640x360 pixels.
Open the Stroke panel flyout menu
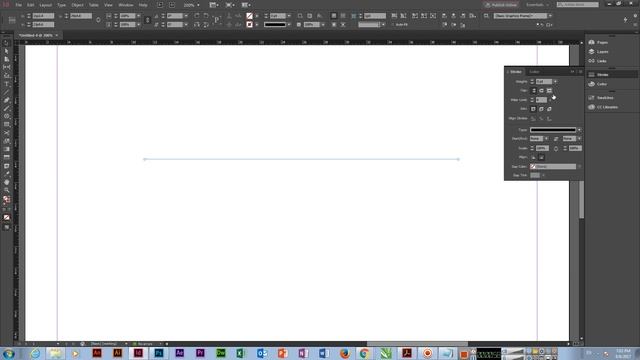(580, 72)
